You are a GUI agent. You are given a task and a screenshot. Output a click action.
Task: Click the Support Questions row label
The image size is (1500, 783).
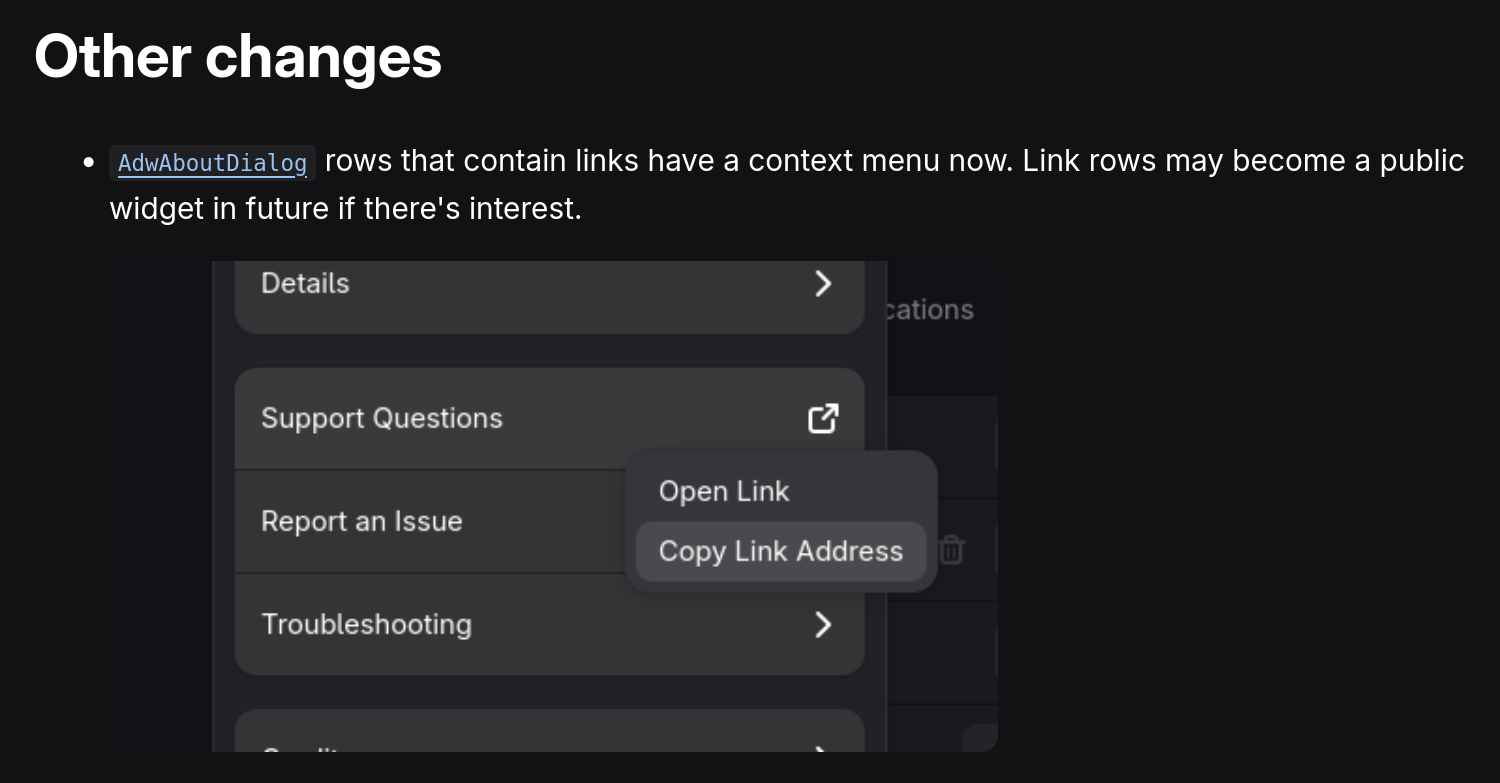[x=381, y=418]
